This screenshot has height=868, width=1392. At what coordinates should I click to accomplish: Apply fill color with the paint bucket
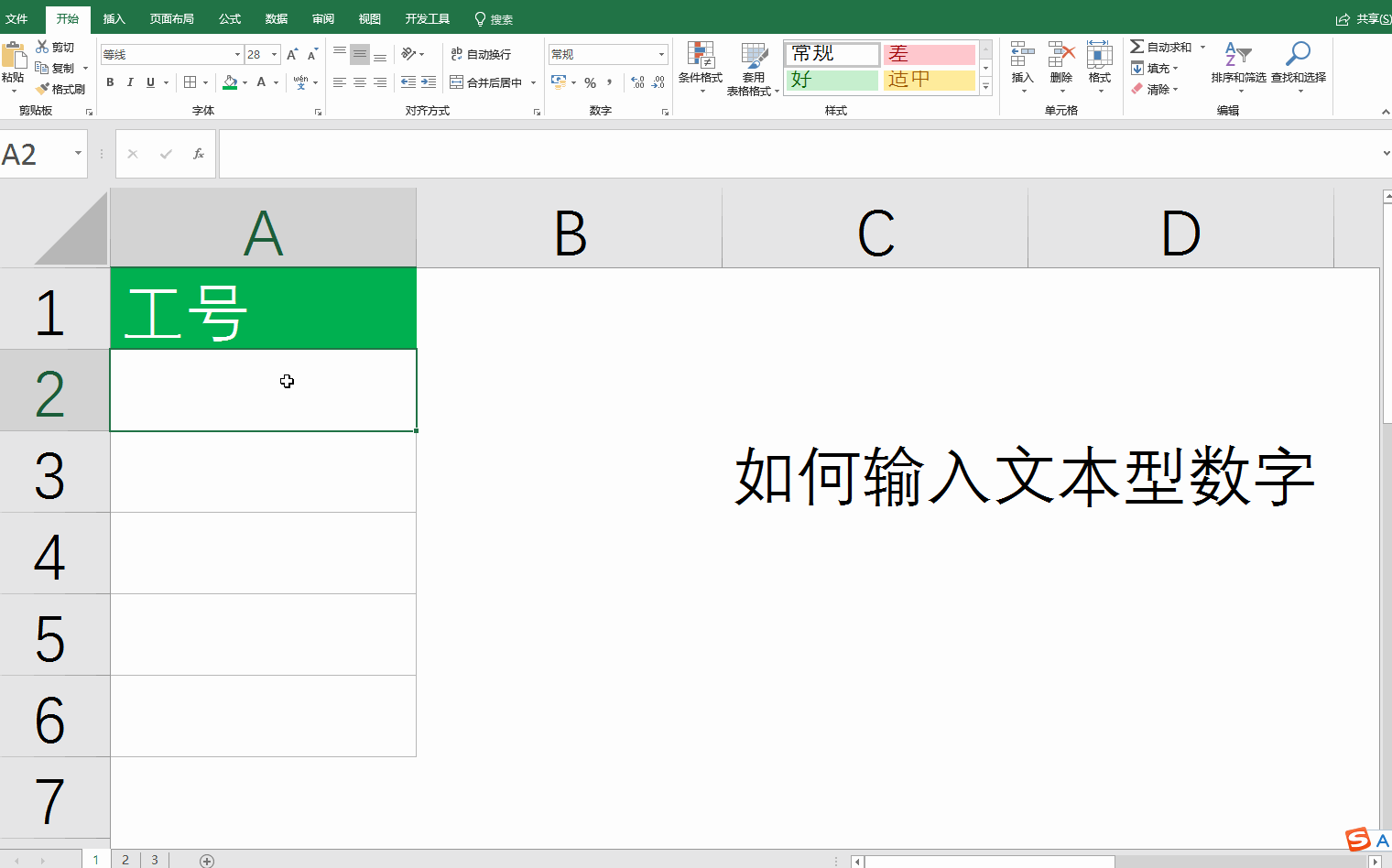[230, 82]
